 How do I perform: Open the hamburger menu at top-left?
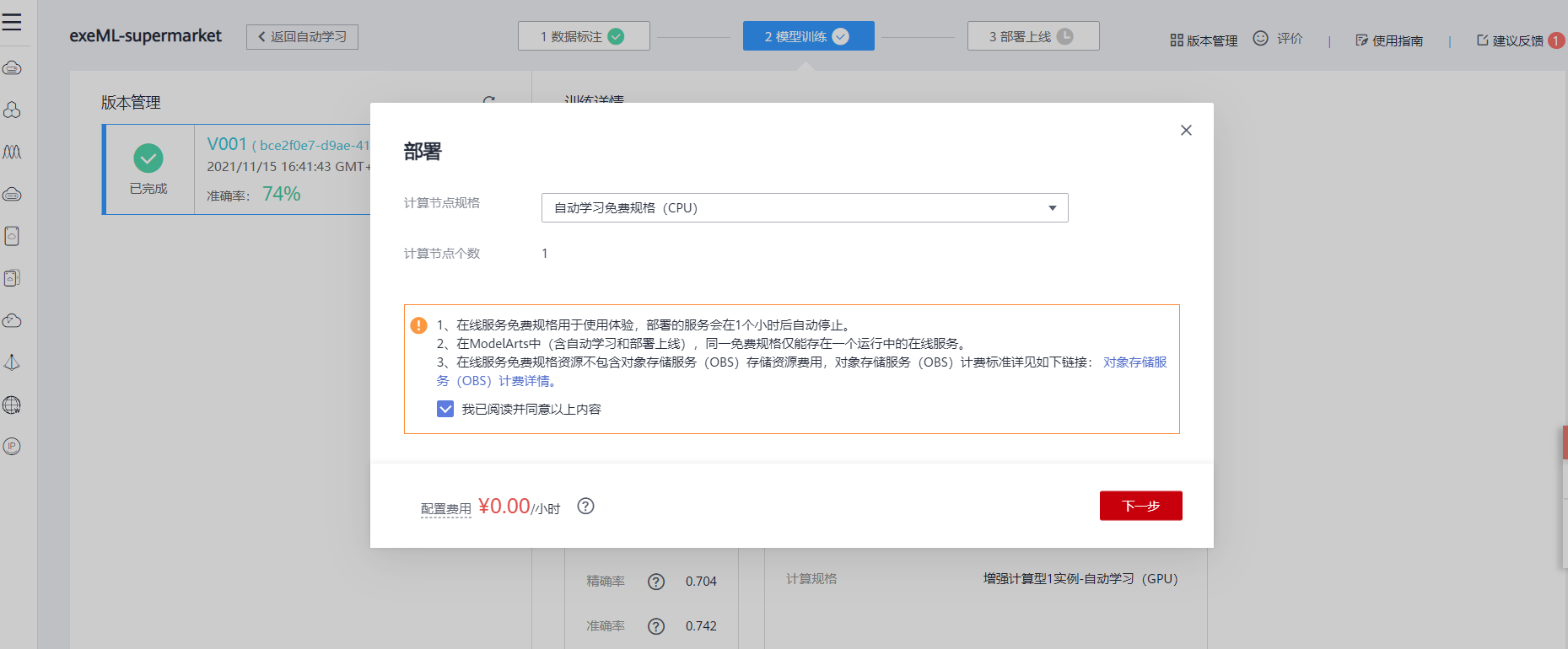[x=12, y=22]
